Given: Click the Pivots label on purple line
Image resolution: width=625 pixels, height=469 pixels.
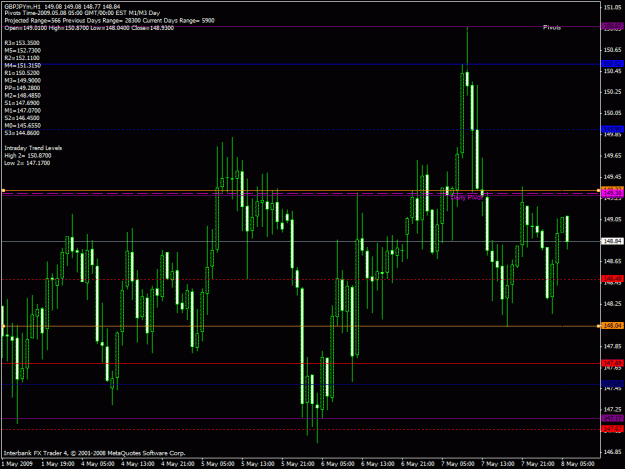Looking at the screenshot, I should tap(552, 27).
